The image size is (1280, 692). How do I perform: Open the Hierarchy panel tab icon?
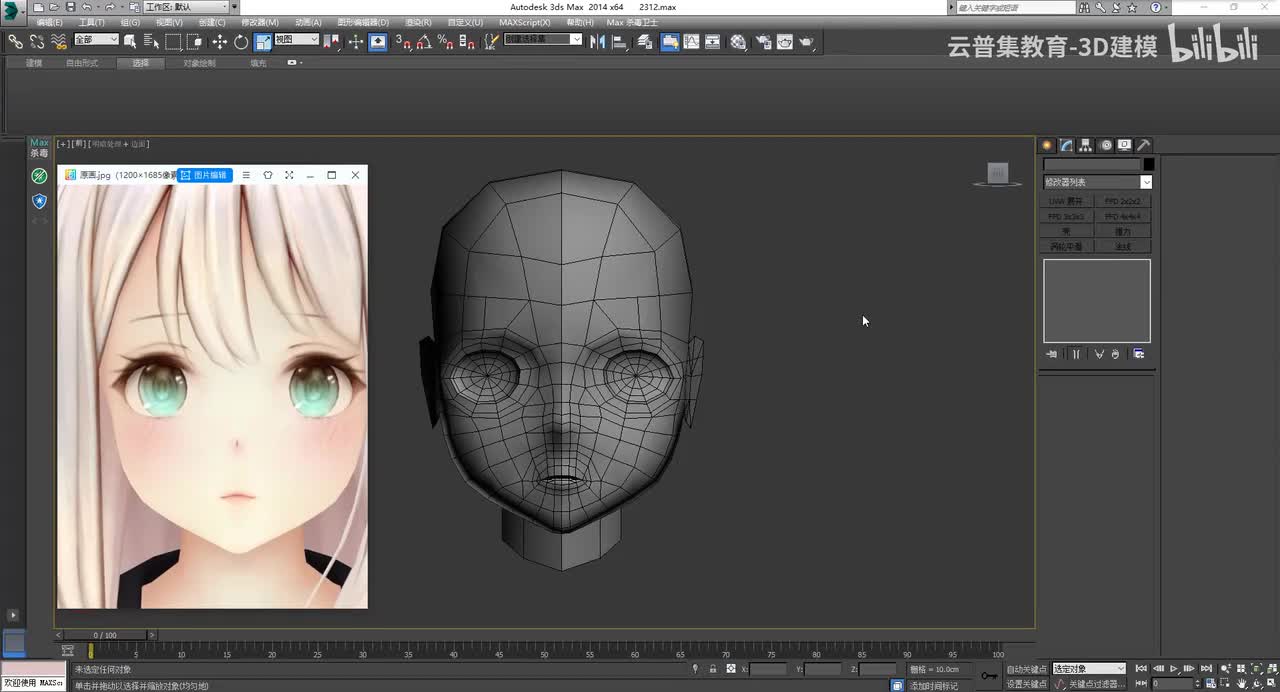coord(1086,145)
